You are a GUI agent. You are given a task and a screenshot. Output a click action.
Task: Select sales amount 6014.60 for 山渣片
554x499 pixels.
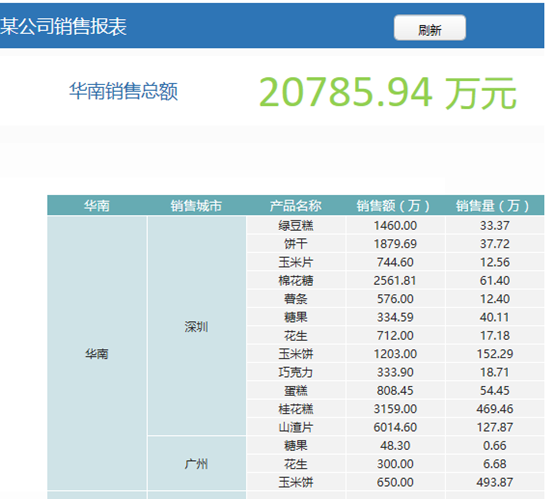(395, 427)
